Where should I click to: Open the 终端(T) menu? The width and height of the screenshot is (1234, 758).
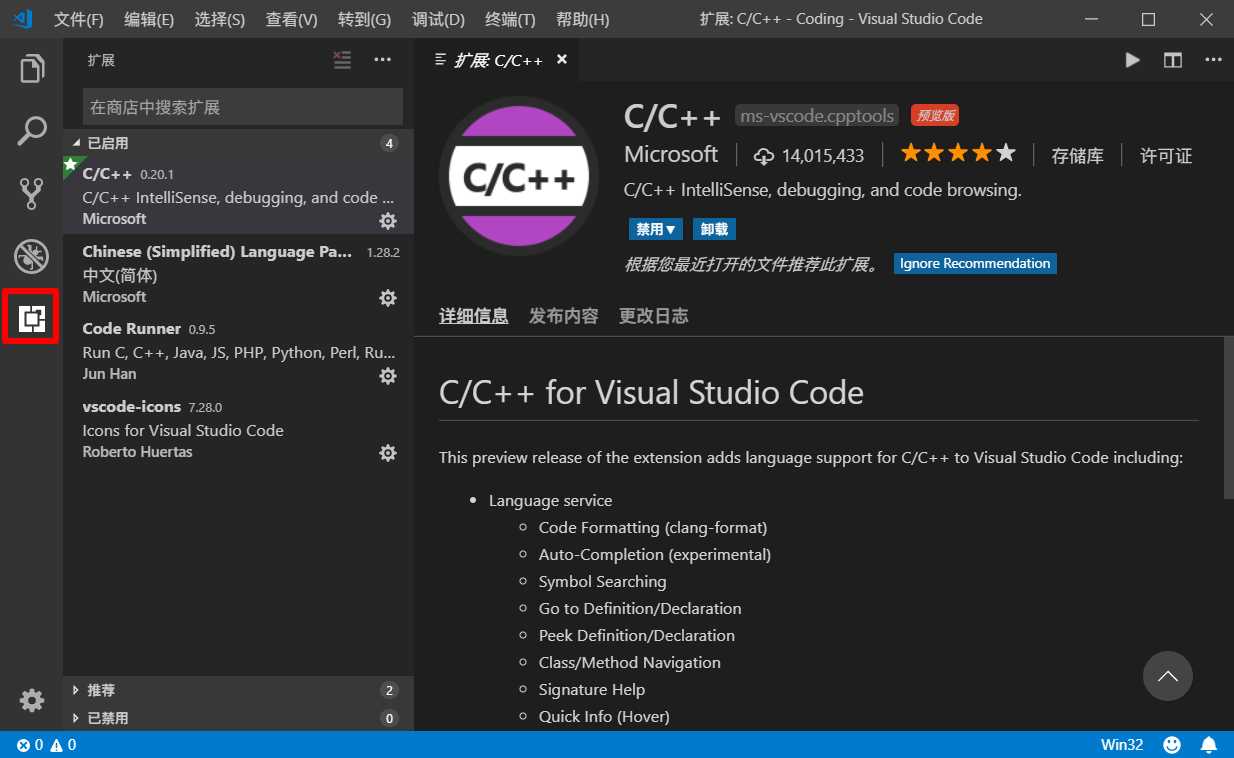[x=510, y=20]
